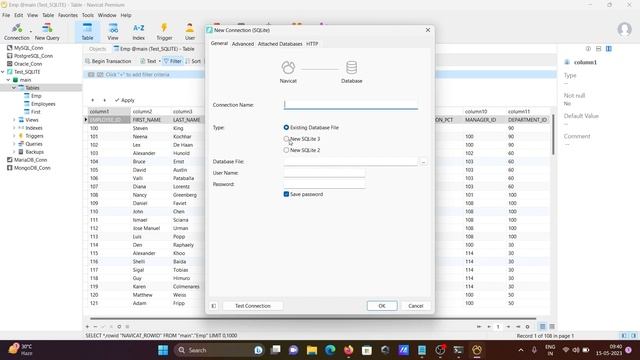The height and width of the screenshot is (360, 640).
Task: Collapse the Test_SQLITE connection node
Action: click(3, 72)
